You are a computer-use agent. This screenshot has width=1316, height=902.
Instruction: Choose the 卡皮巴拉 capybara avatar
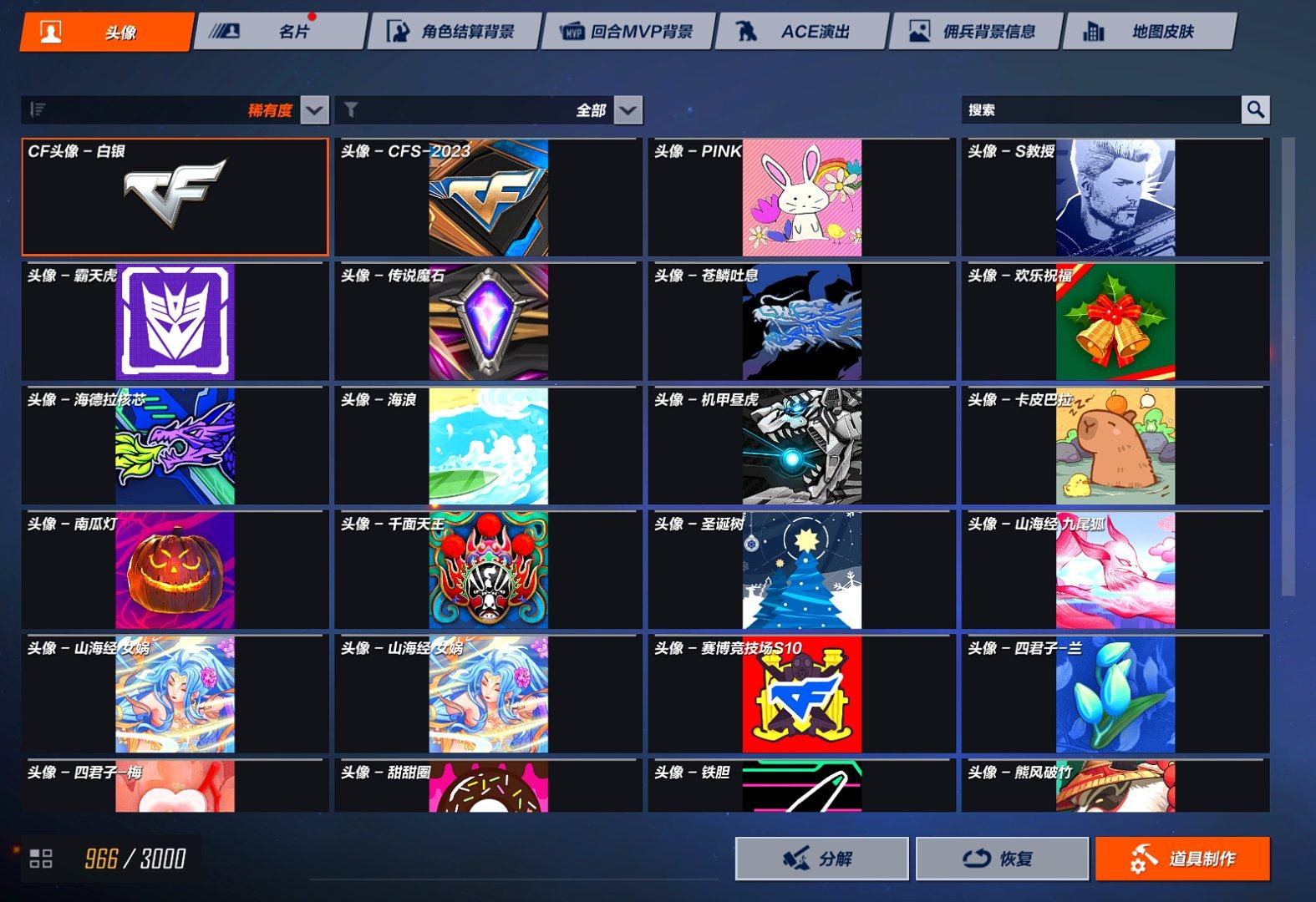[x=1115, y=446]
